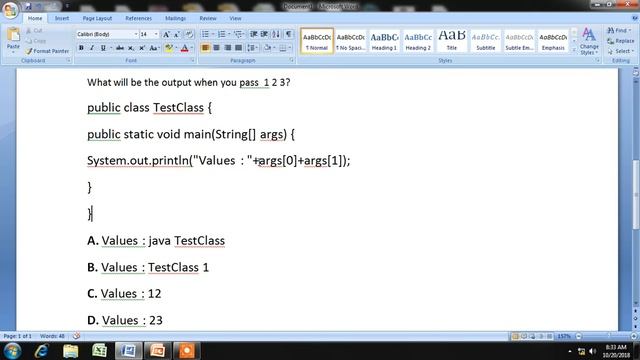Apply strikethrough to text
Viewport: 640px width, 360px height.
point(120,48)
